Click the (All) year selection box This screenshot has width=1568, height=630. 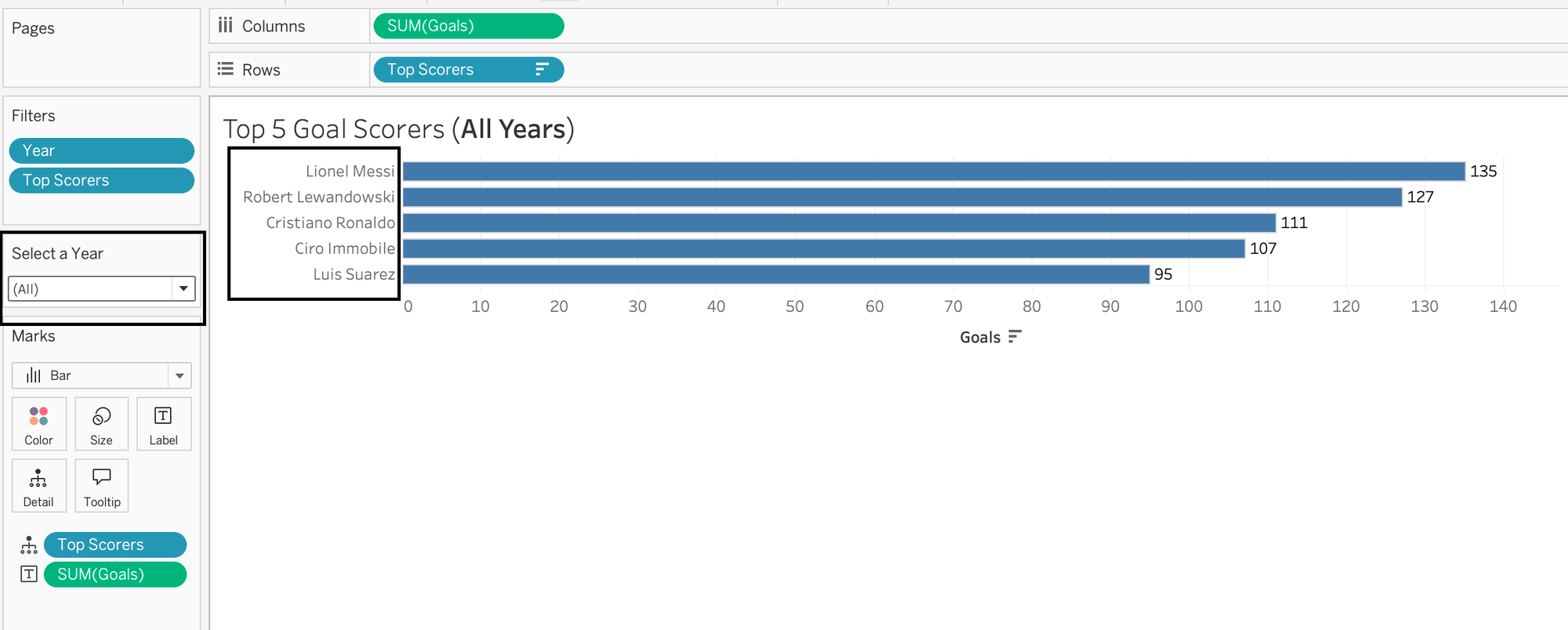102,288
